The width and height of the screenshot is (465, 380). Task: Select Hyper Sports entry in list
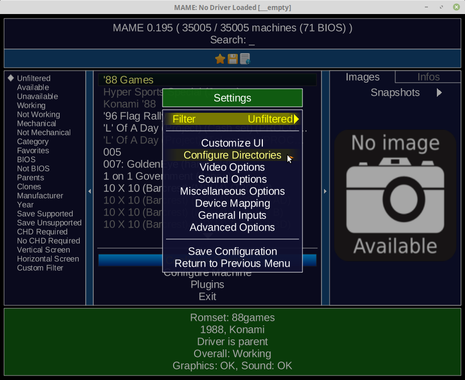[132, 92]
